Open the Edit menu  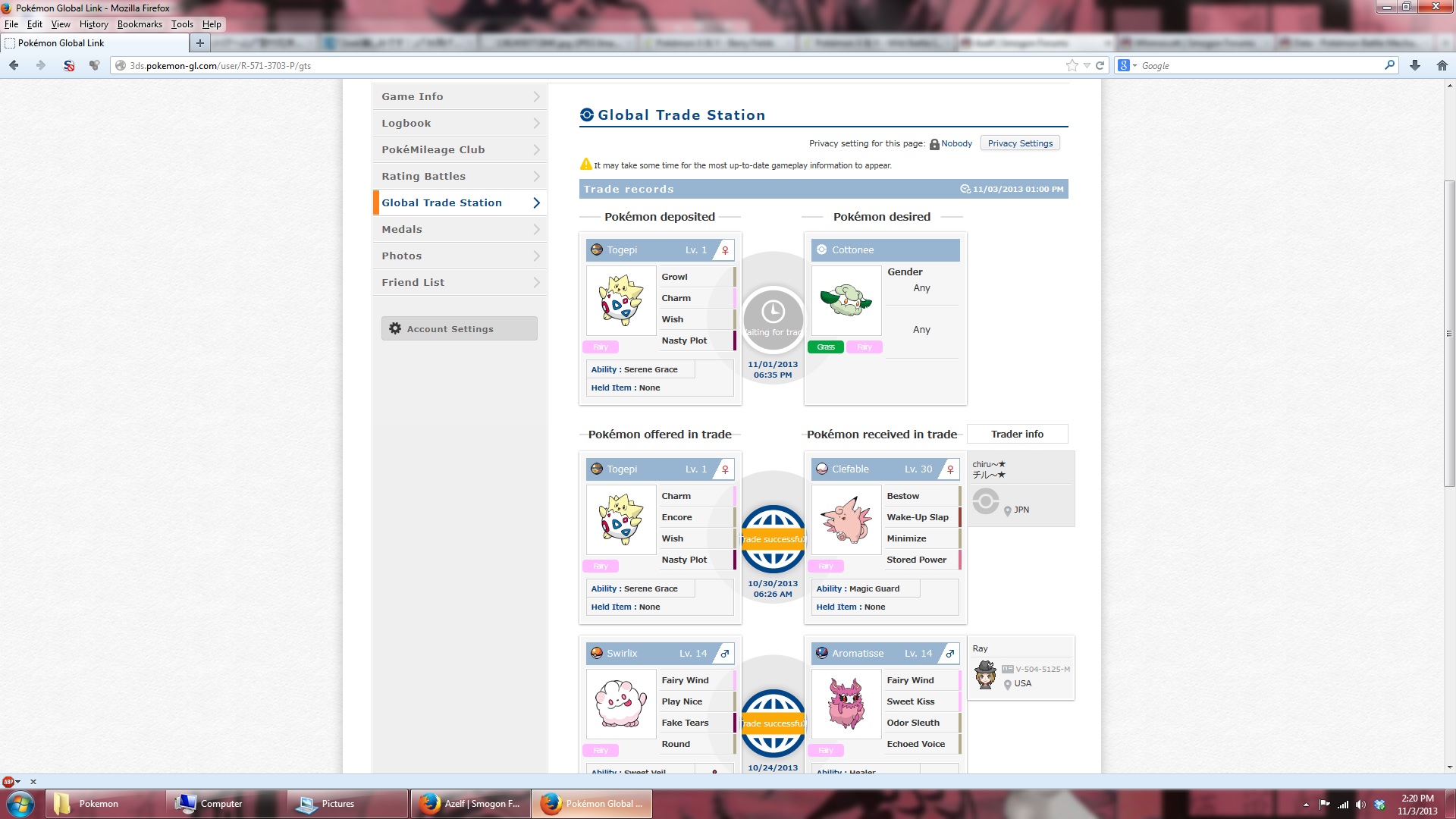35,24
